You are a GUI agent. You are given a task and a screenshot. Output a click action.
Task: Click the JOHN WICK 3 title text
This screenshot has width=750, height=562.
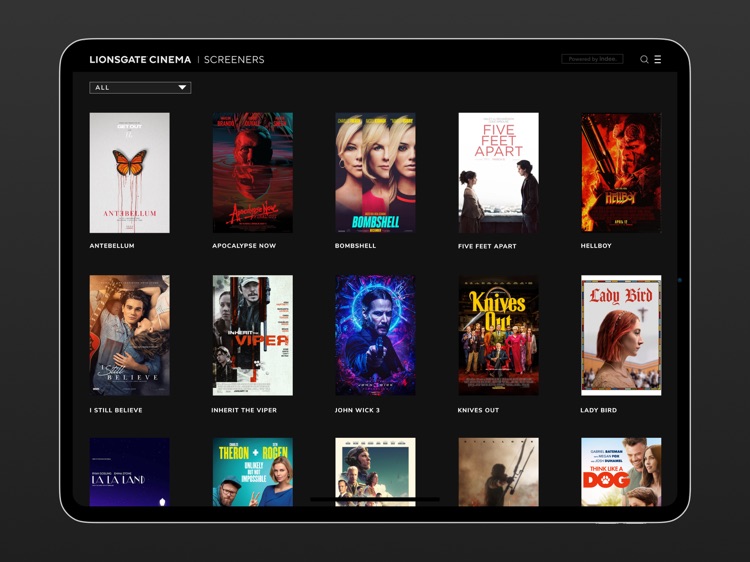pos(357,410)
